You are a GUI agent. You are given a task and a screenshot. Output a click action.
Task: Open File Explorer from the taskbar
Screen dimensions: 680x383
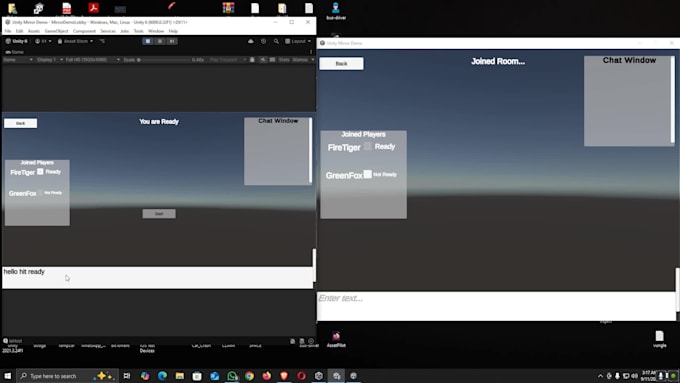180,376
